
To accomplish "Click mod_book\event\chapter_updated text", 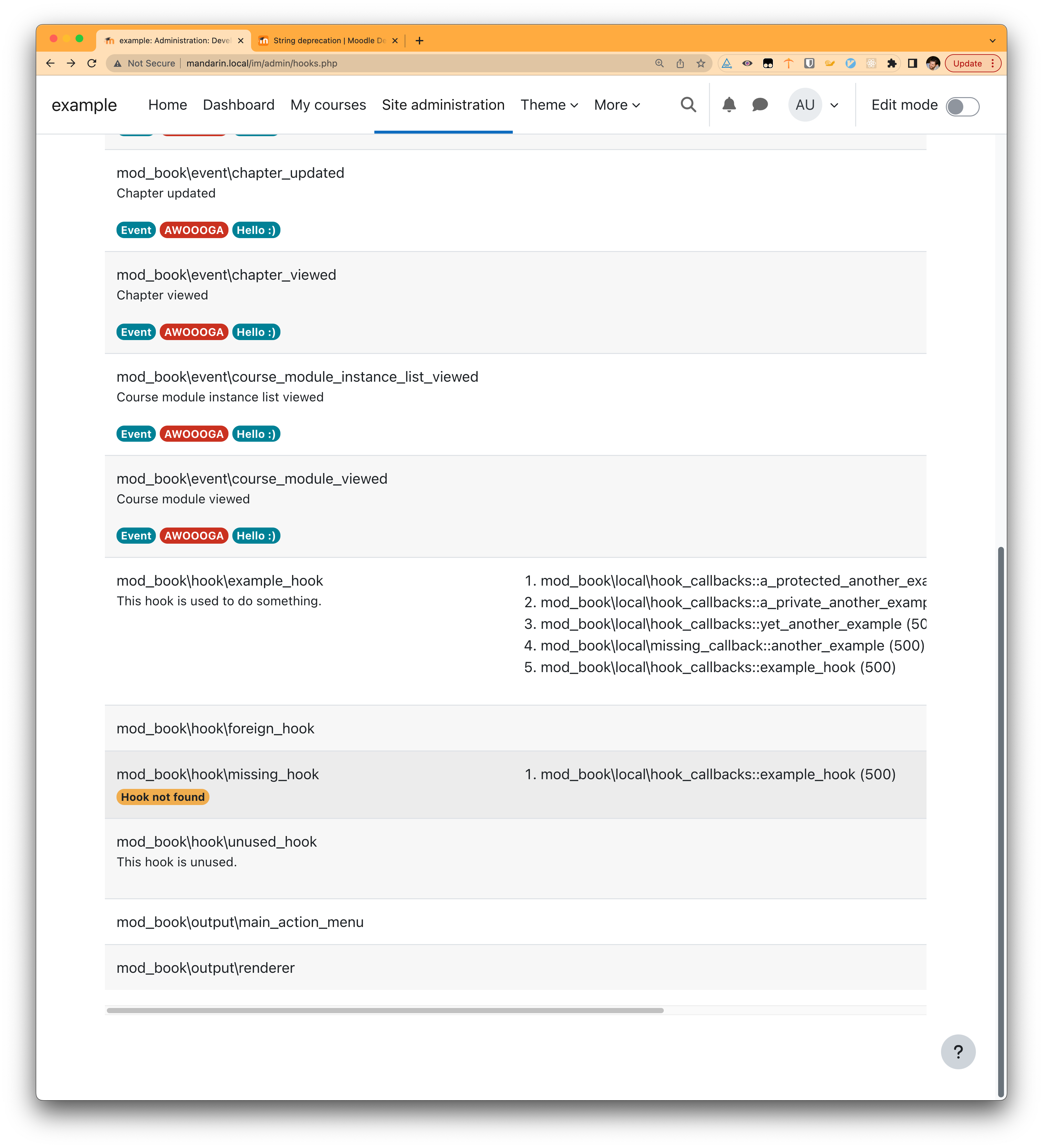I will (x=230, y=173).
